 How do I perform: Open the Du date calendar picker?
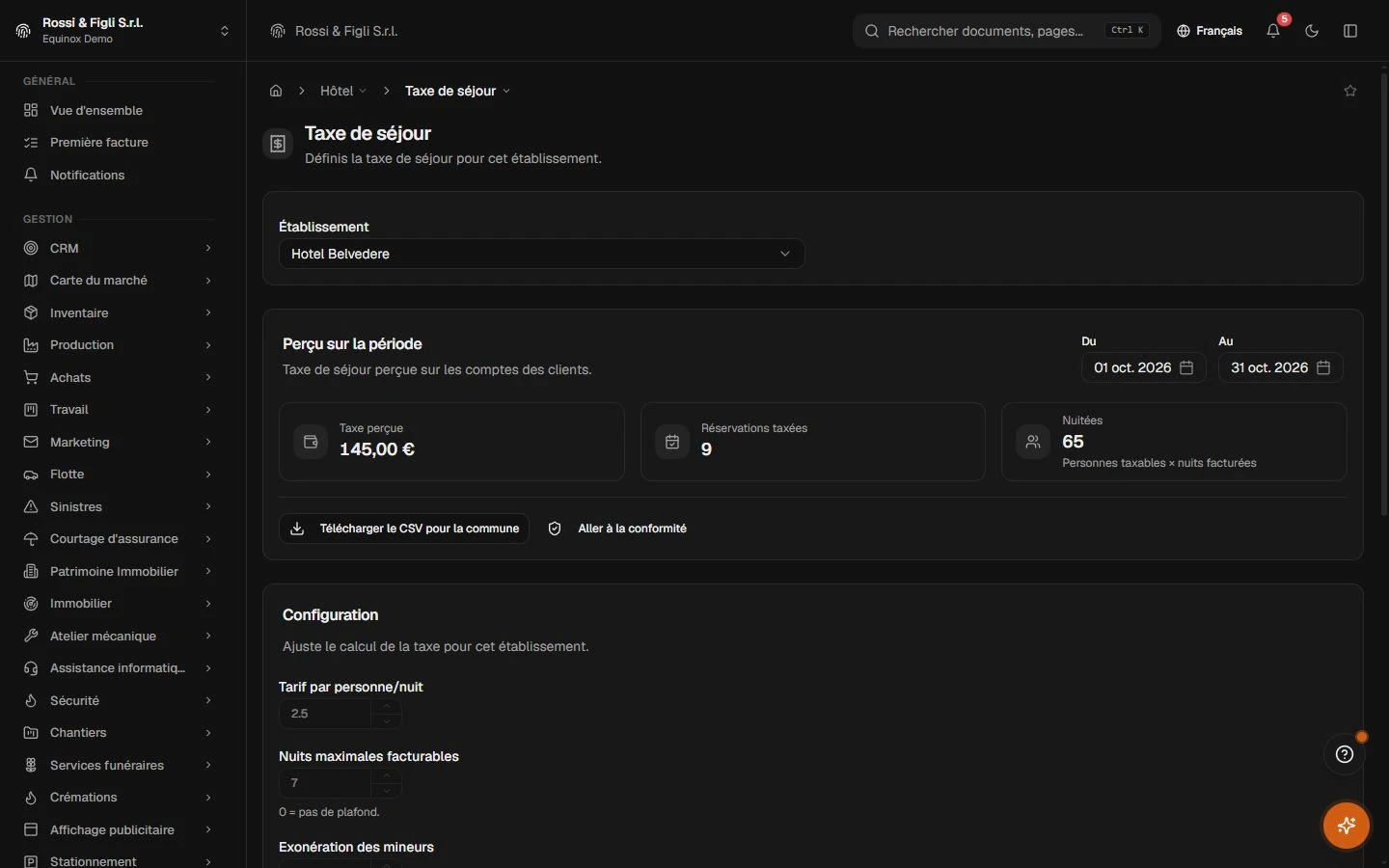click(1186, 367)
